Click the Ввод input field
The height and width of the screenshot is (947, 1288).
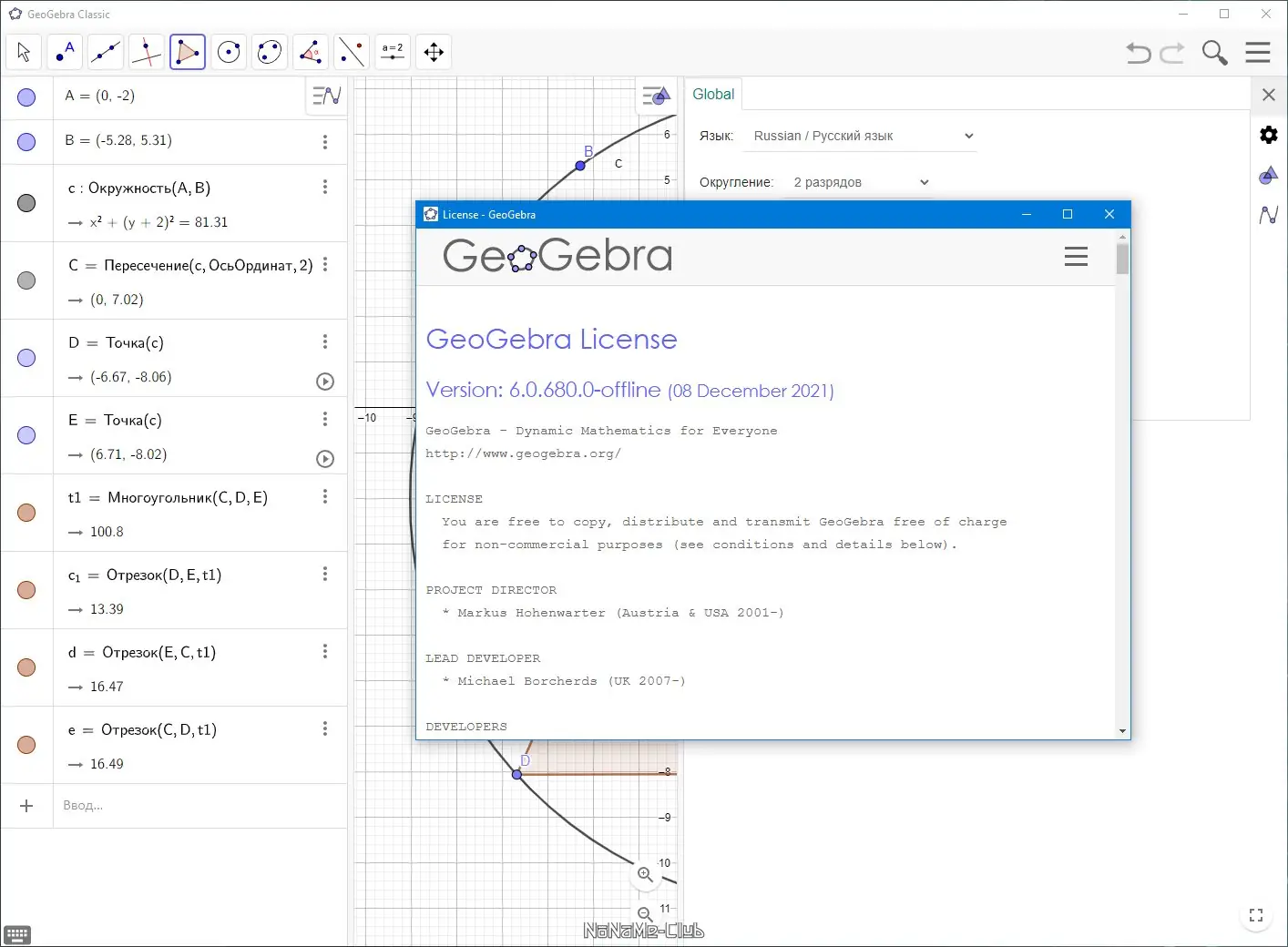200,806
